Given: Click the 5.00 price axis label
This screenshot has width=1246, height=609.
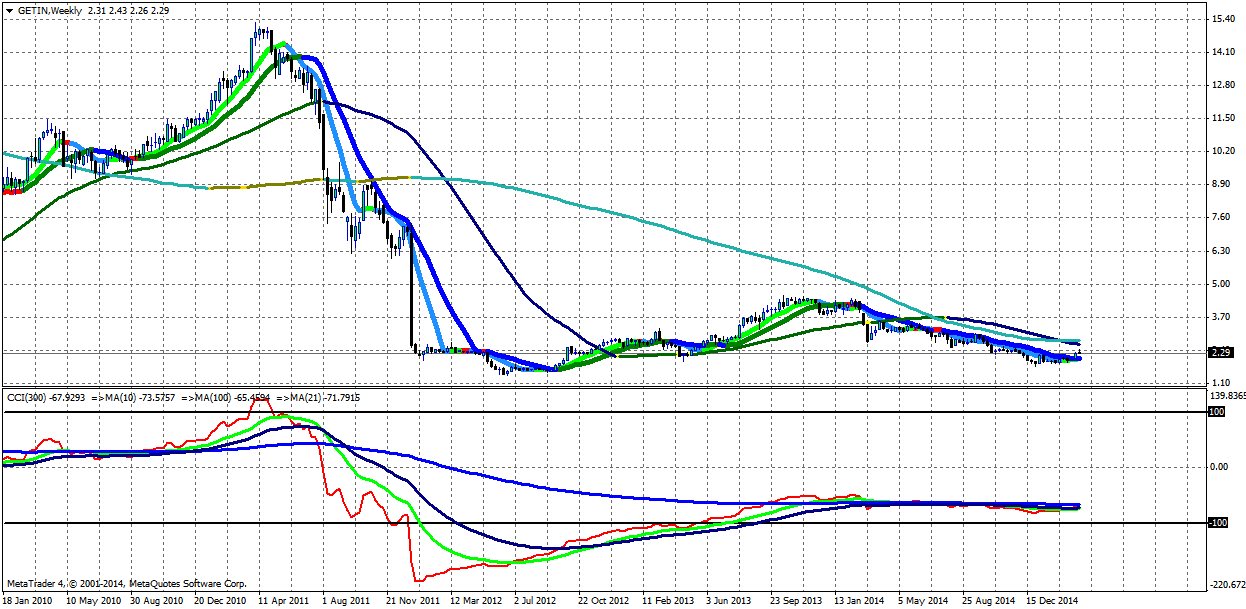Looking at the screenshot, I should click(x=1220, y=283).
